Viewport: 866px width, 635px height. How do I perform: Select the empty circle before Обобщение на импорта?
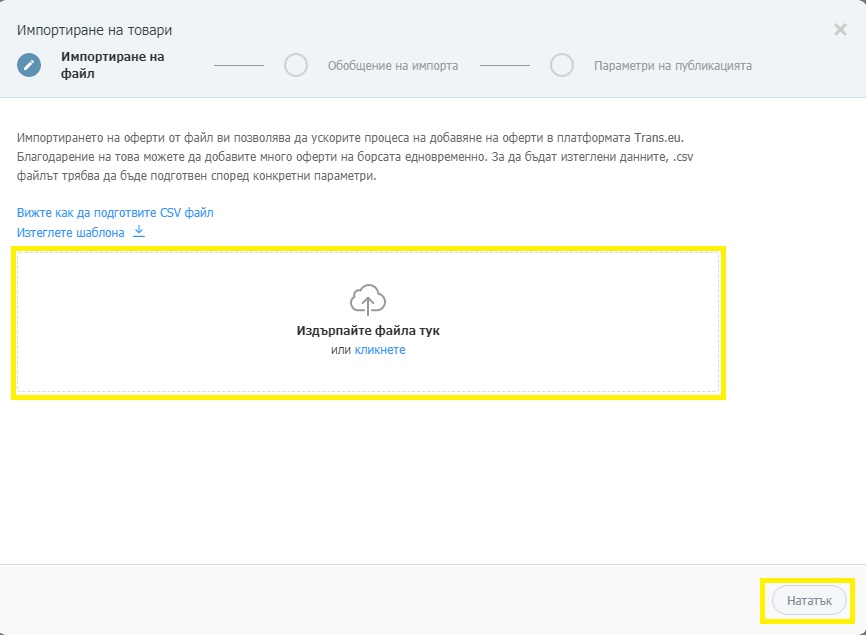[296, 65]
